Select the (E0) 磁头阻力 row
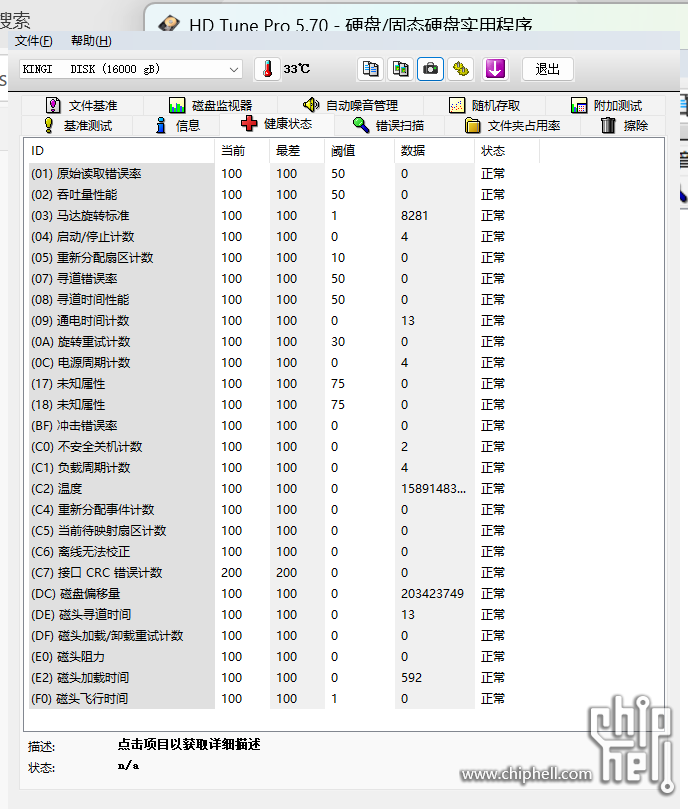688x809 pixels. tap(284, 657)
